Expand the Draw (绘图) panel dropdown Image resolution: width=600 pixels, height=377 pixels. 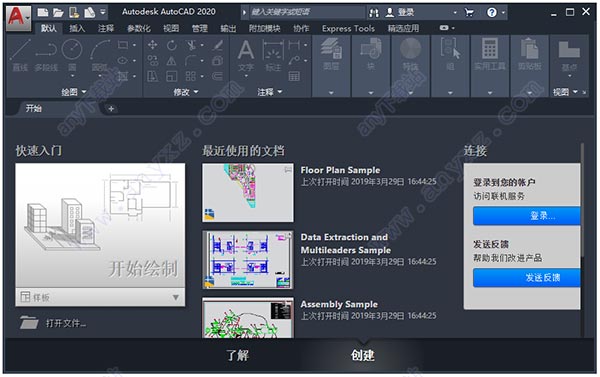point(74,92)
